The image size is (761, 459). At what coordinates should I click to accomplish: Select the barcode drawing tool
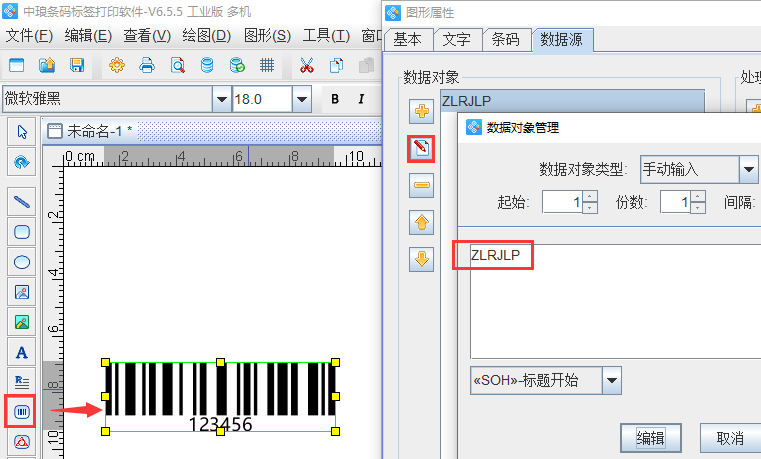21,412
